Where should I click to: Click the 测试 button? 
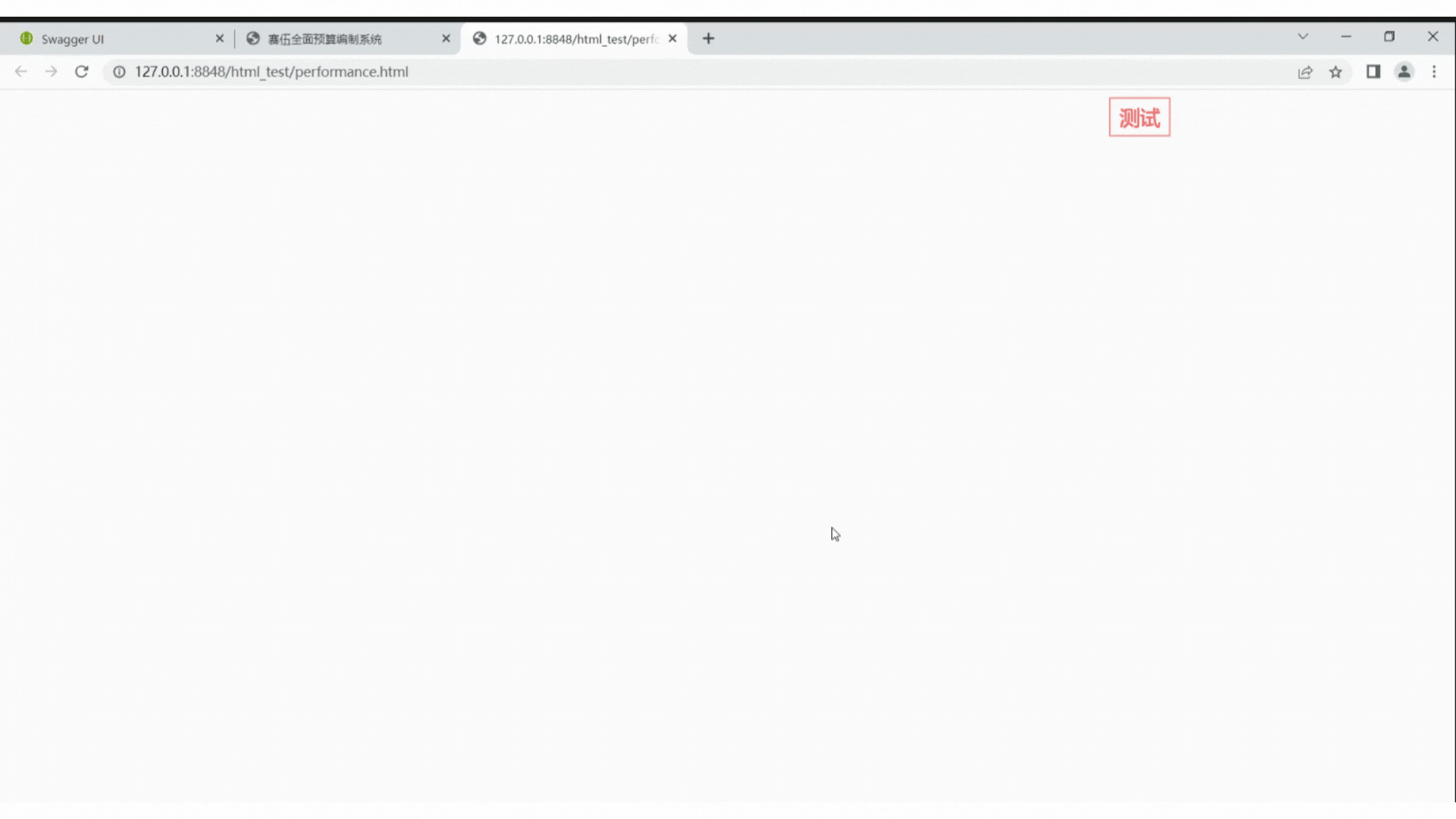point(1139,116)
